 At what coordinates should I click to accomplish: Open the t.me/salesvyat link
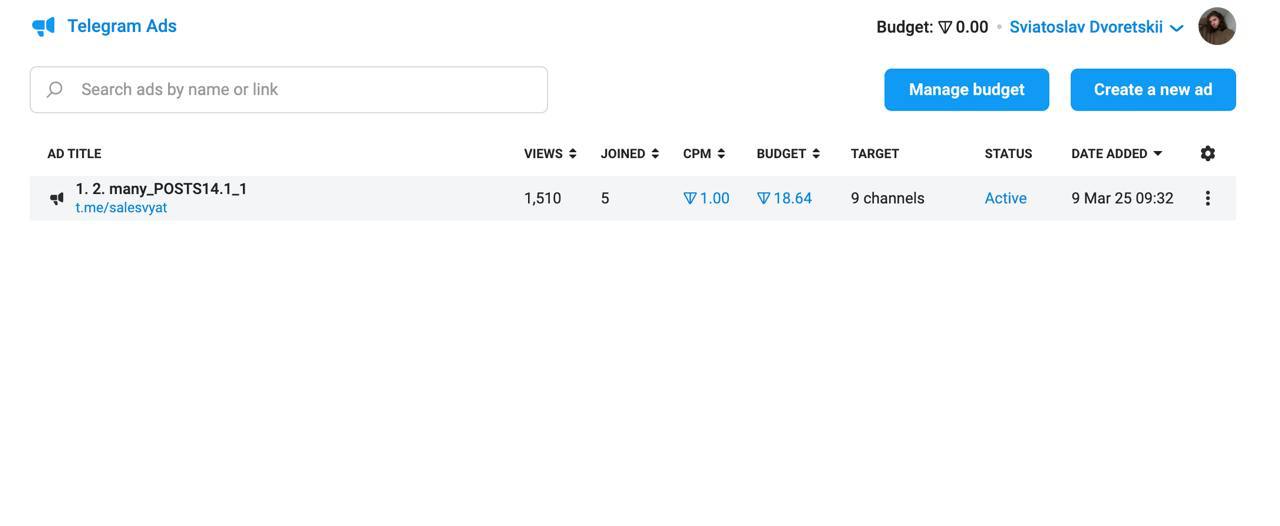121,208
